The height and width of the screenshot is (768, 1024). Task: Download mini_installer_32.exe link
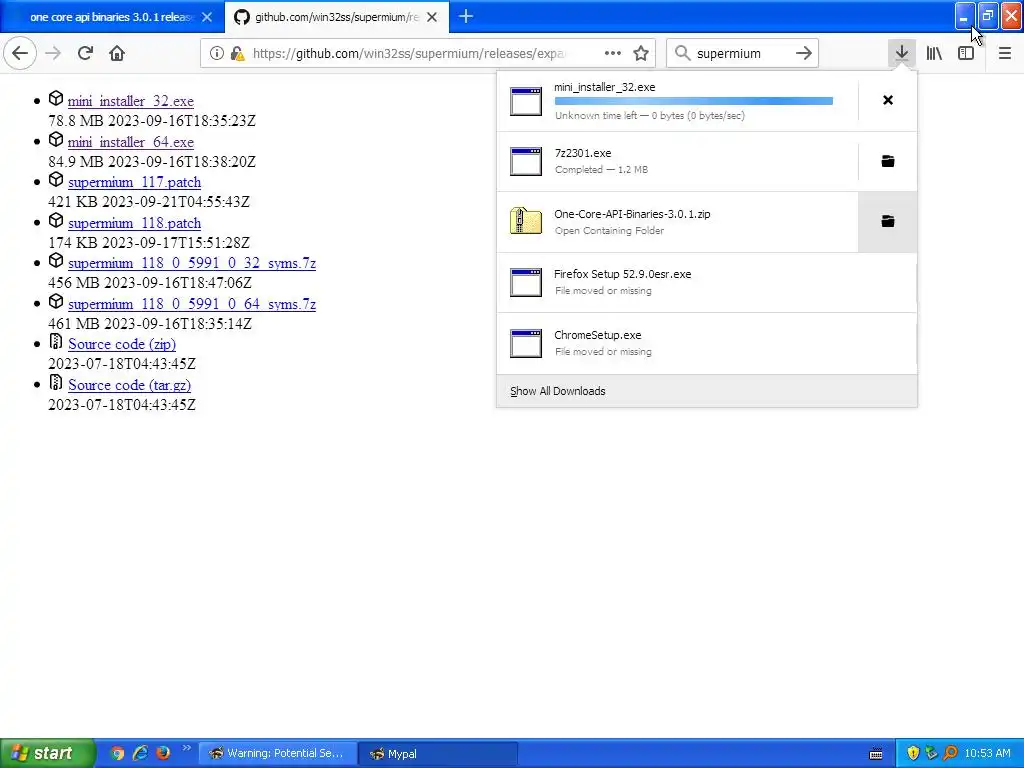click(x=131, y=101)
